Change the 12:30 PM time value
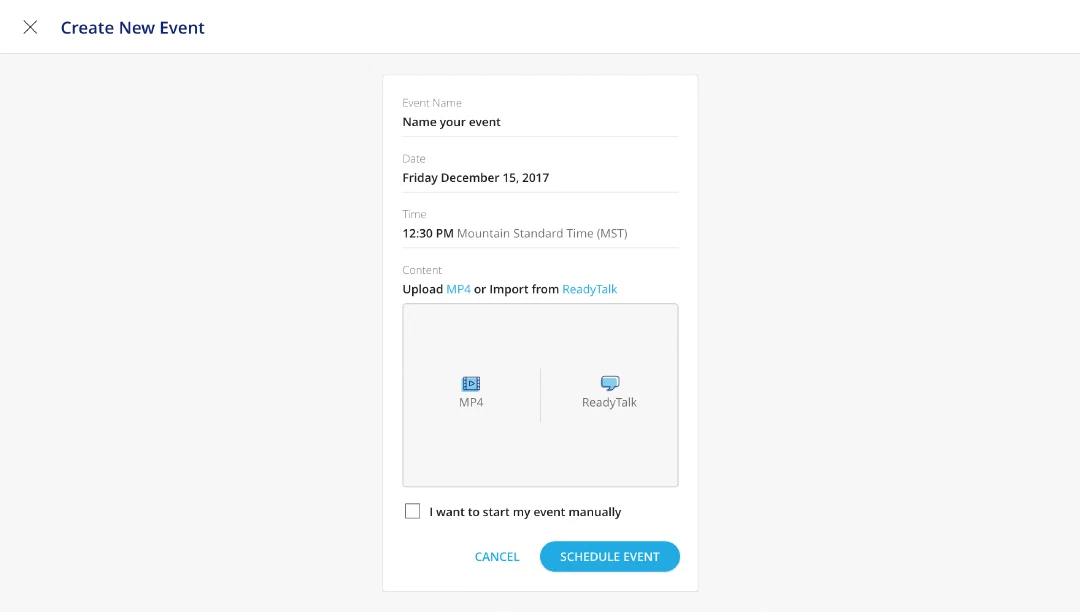1080x612 pixels. click(428, 233)
